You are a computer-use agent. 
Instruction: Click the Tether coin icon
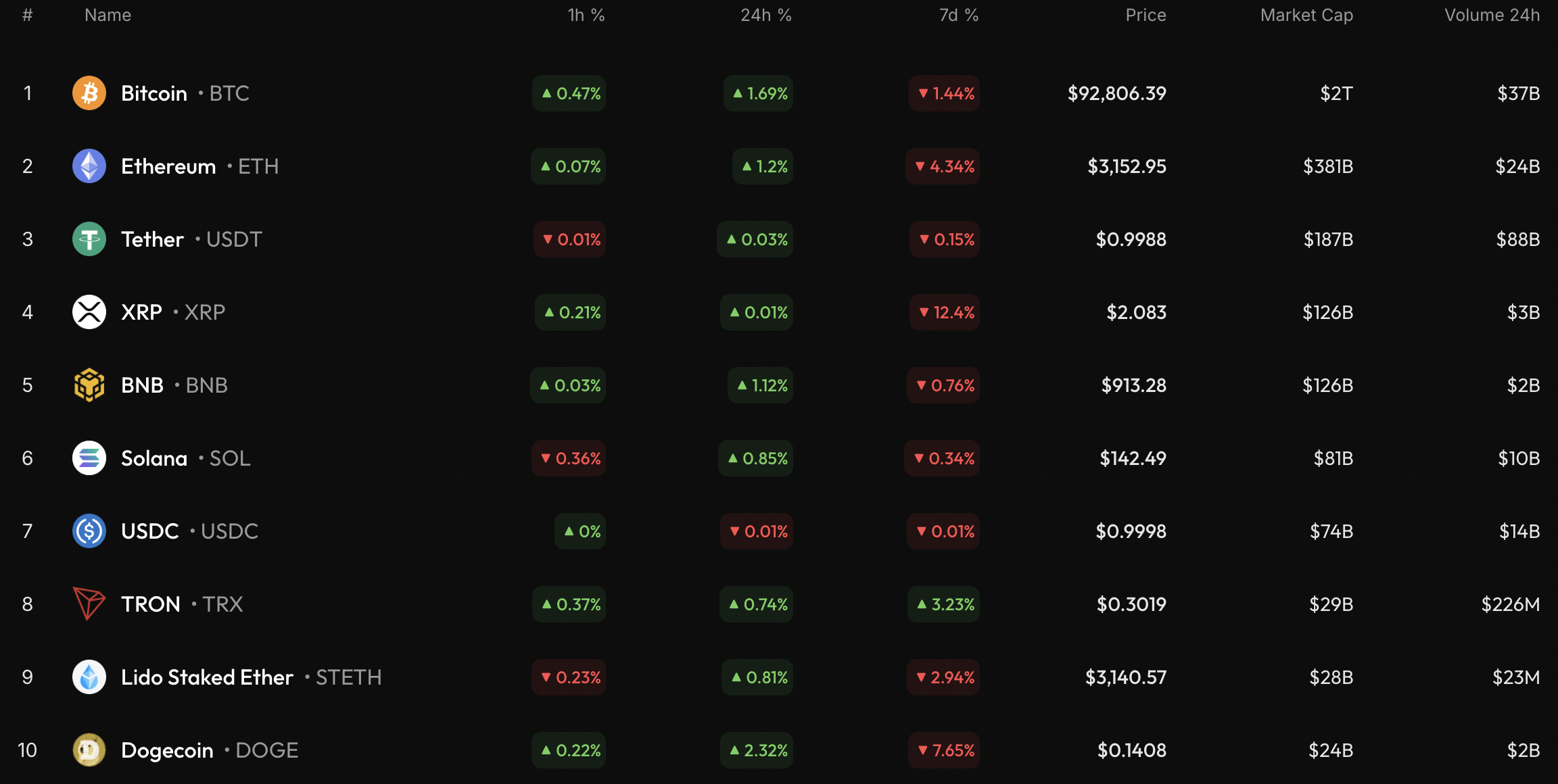[89, 239]
